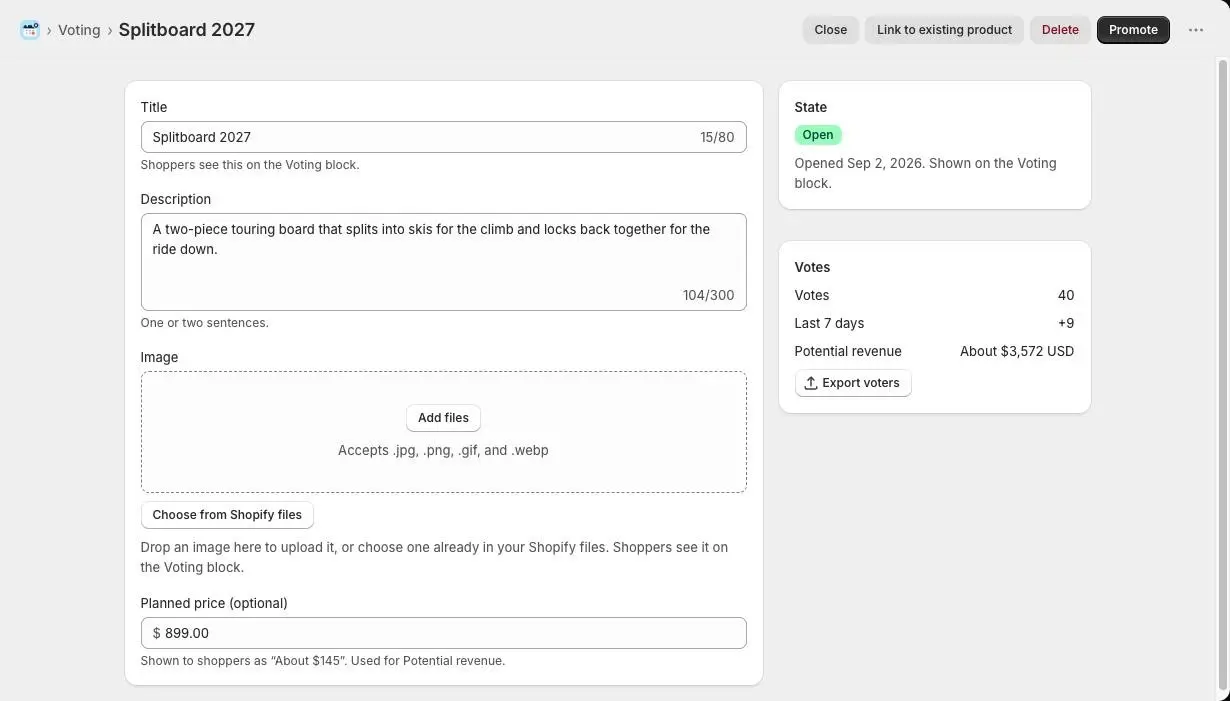Click the app logo icon in breadcrumb
1230x701 pixels.
(x=30, y=30)
